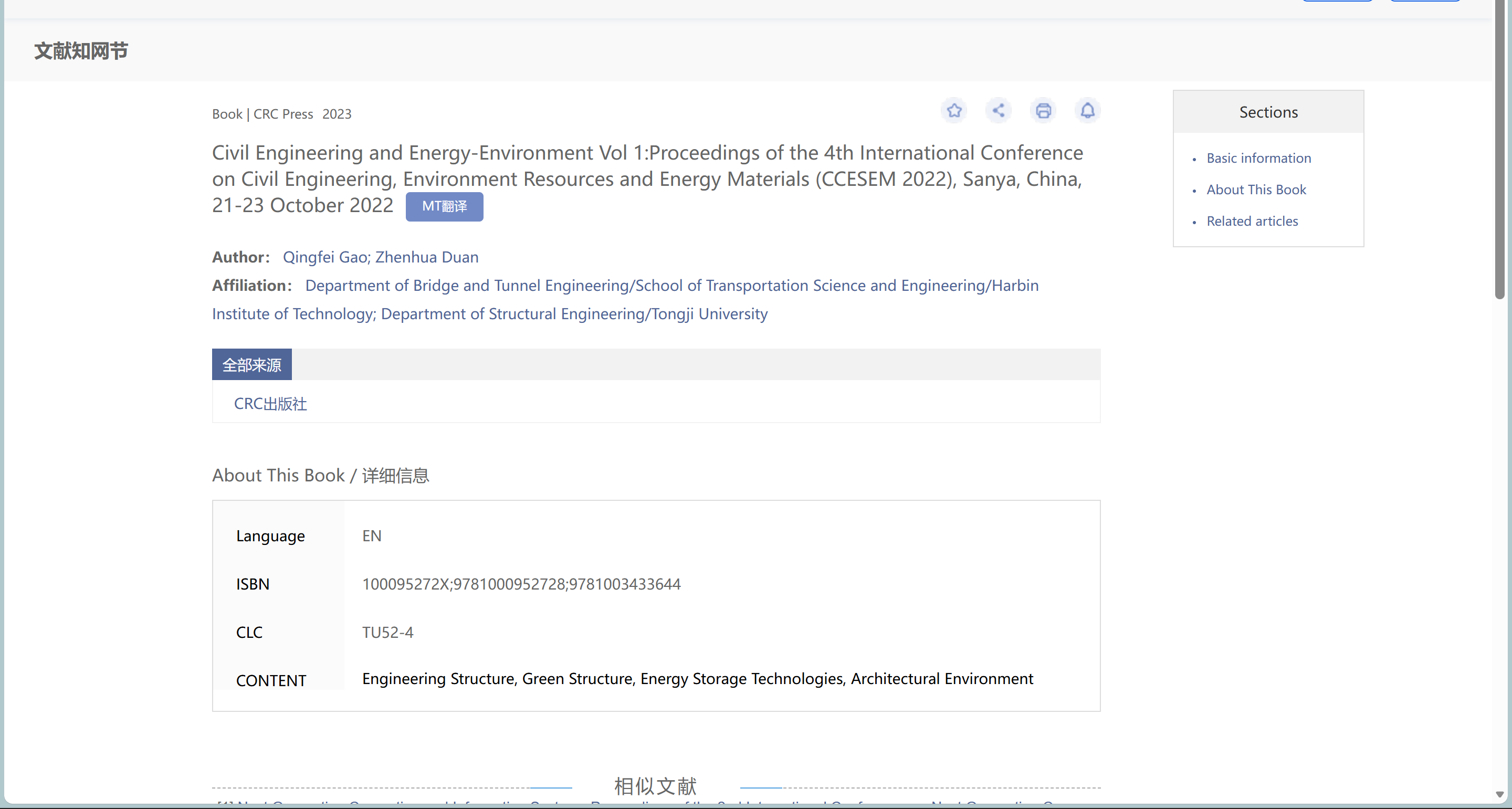The height and width of the screenshot is (809, 1512).
Task: Jump to Related articles section
Action: click(x=1252, y=222)
